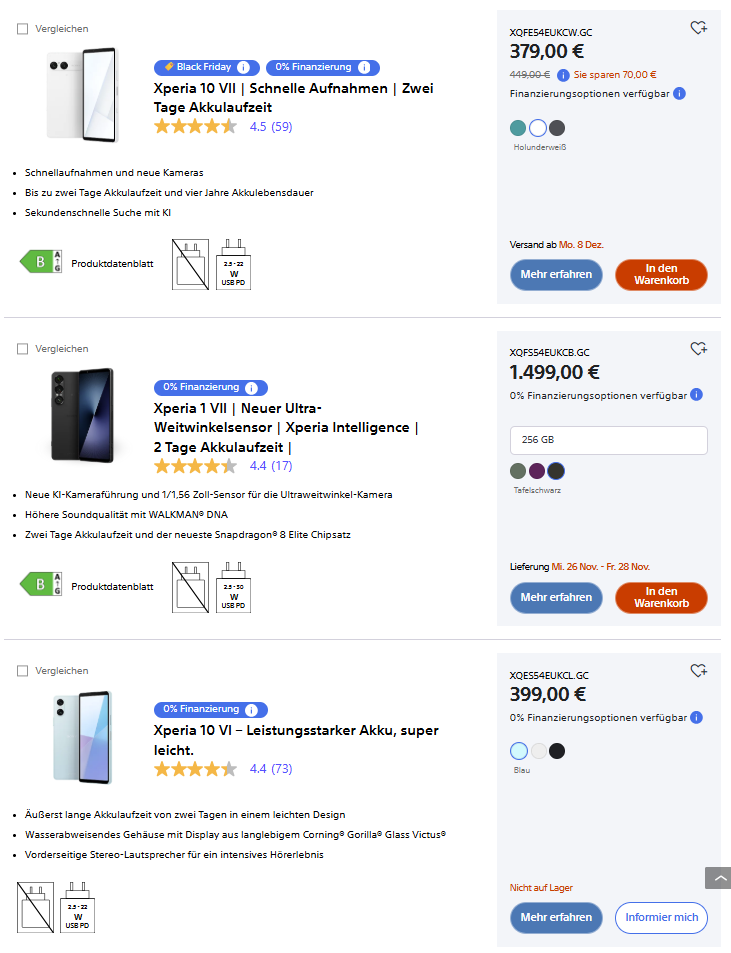
Task: Open the 256 GB storage dropdown
Action: point(608,441)
